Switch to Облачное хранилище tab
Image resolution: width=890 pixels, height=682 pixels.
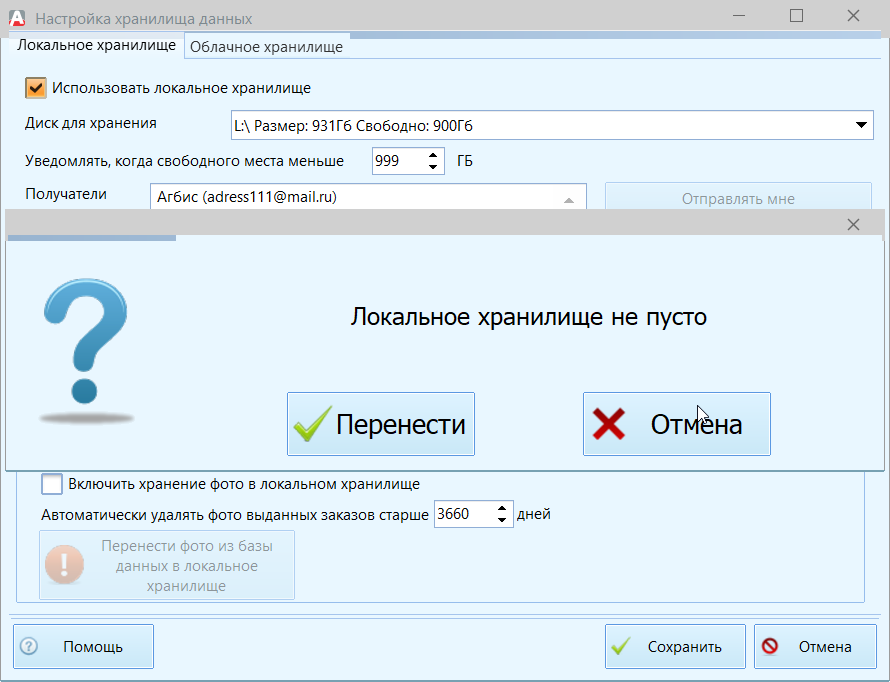(267, 47)
